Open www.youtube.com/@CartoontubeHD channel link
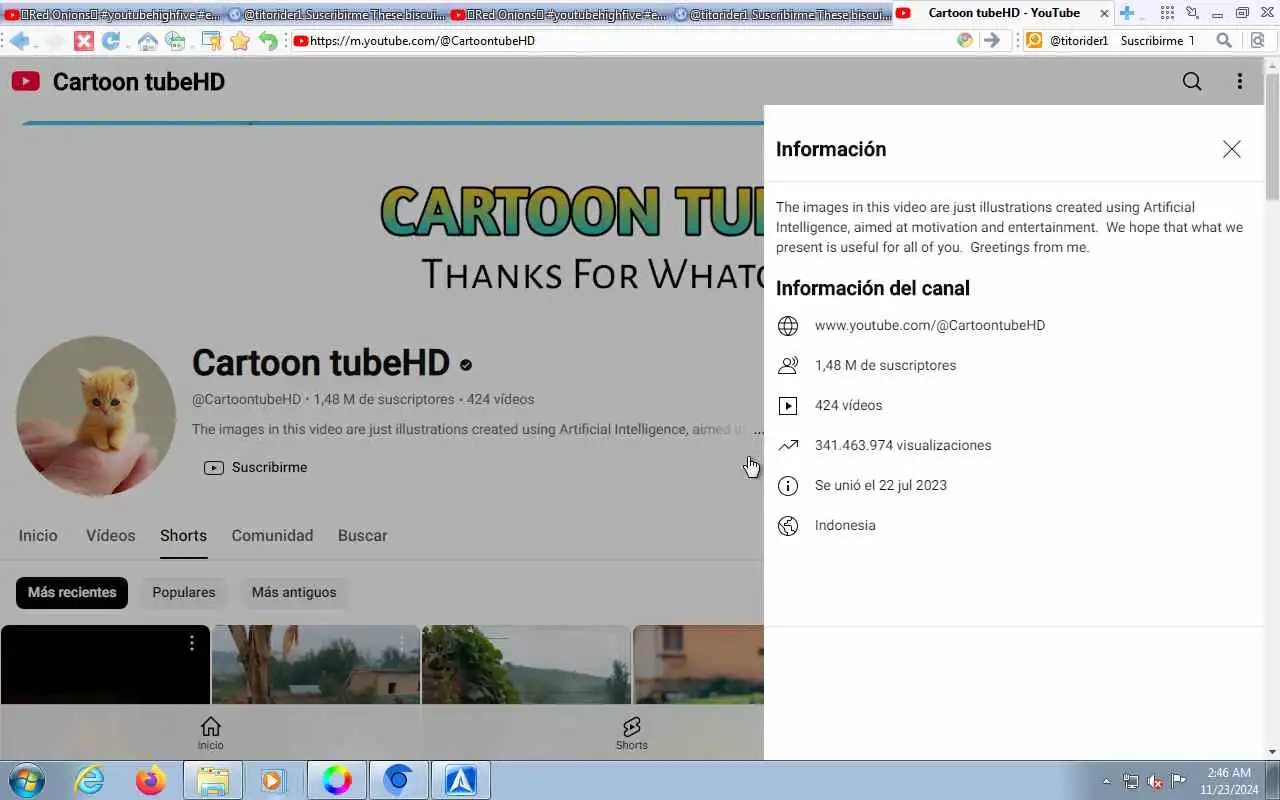The height and width of the screenshot is (800, 1280). point(930,326)
